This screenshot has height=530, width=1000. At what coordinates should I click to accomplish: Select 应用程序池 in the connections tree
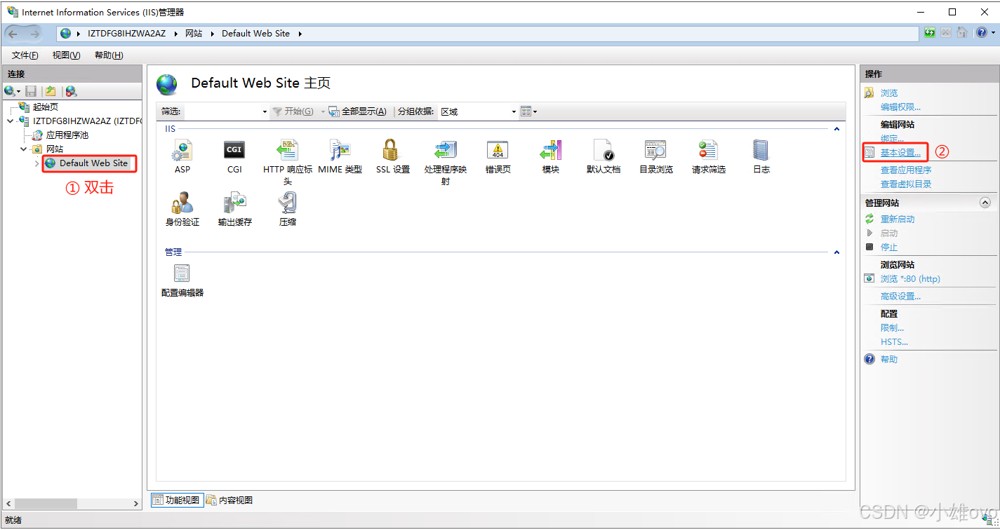pyautogui.click(x=67, y=135)
